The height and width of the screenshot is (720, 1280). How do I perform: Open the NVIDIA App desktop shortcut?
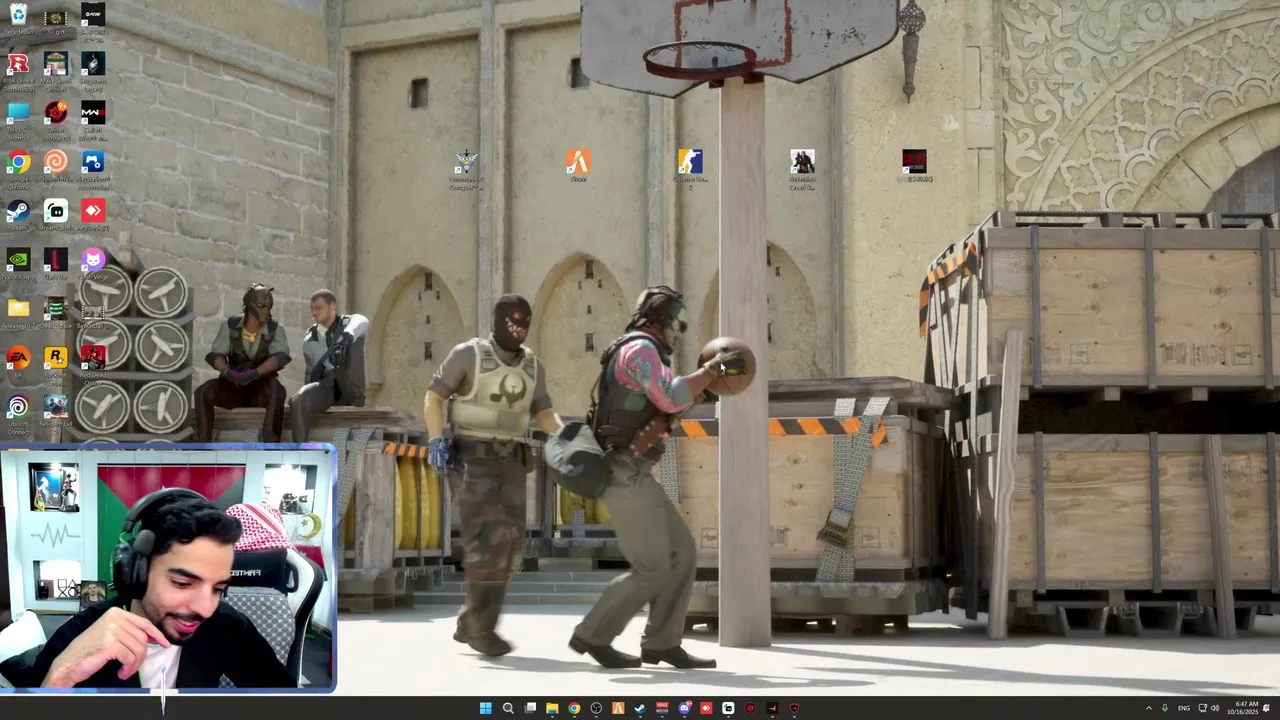click(18, 264)
